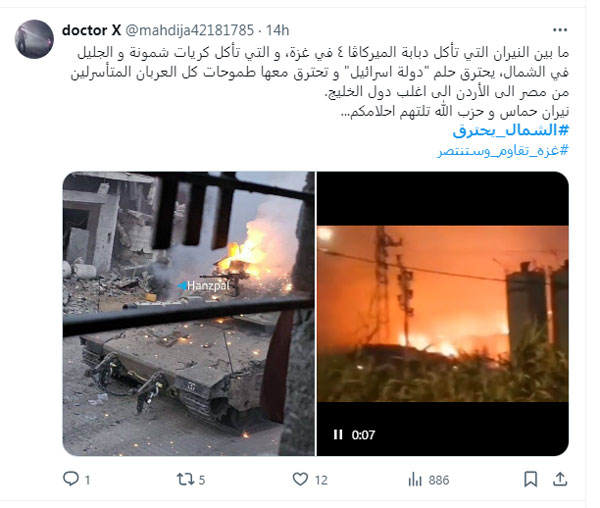Click the reply speech bubble icon
The image size is (600, 508).
click(71, 479)
